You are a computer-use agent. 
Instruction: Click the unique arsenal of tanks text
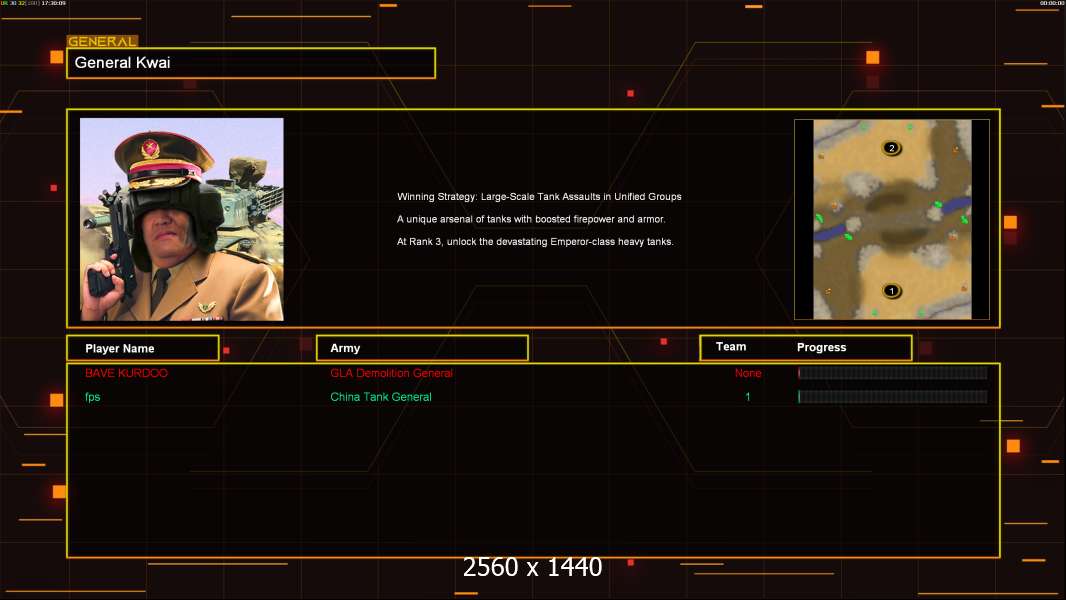pos(531,219)
